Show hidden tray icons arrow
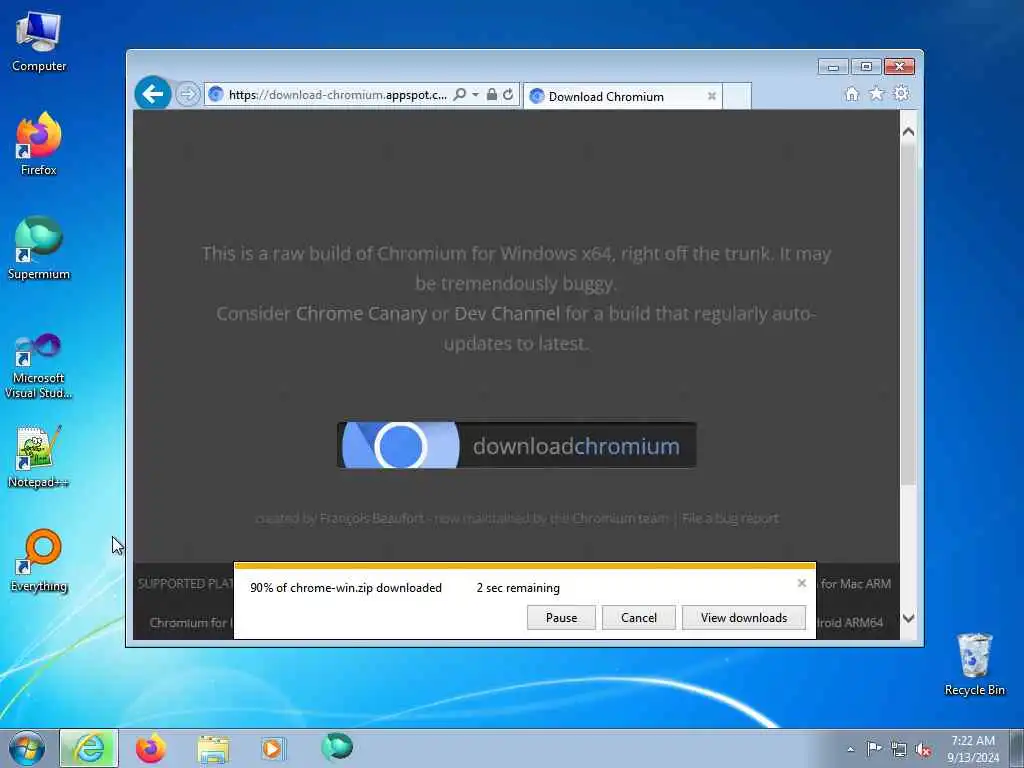1024x768 pixels. (850, 749)
